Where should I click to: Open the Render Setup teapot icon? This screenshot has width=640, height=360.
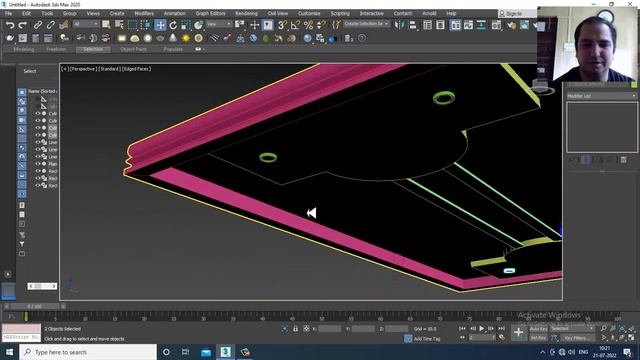(511, 25)
